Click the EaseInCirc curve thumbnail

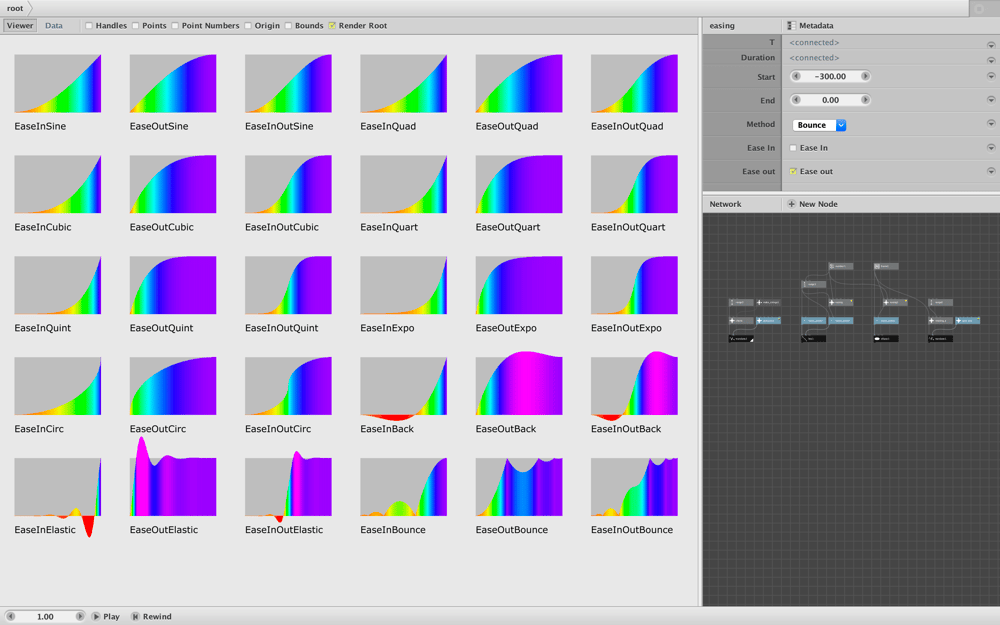(57, 386)
